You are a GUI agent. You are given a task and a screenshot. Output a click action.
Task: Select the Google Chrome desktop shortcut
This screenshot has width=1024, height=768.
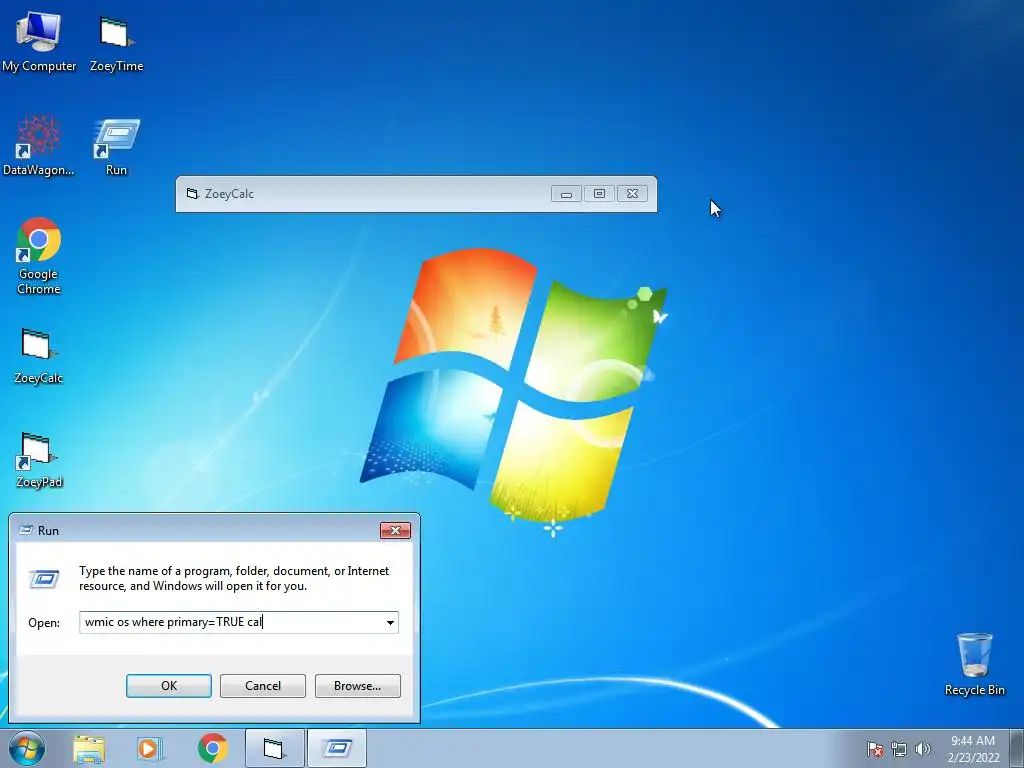pos(39,255)
